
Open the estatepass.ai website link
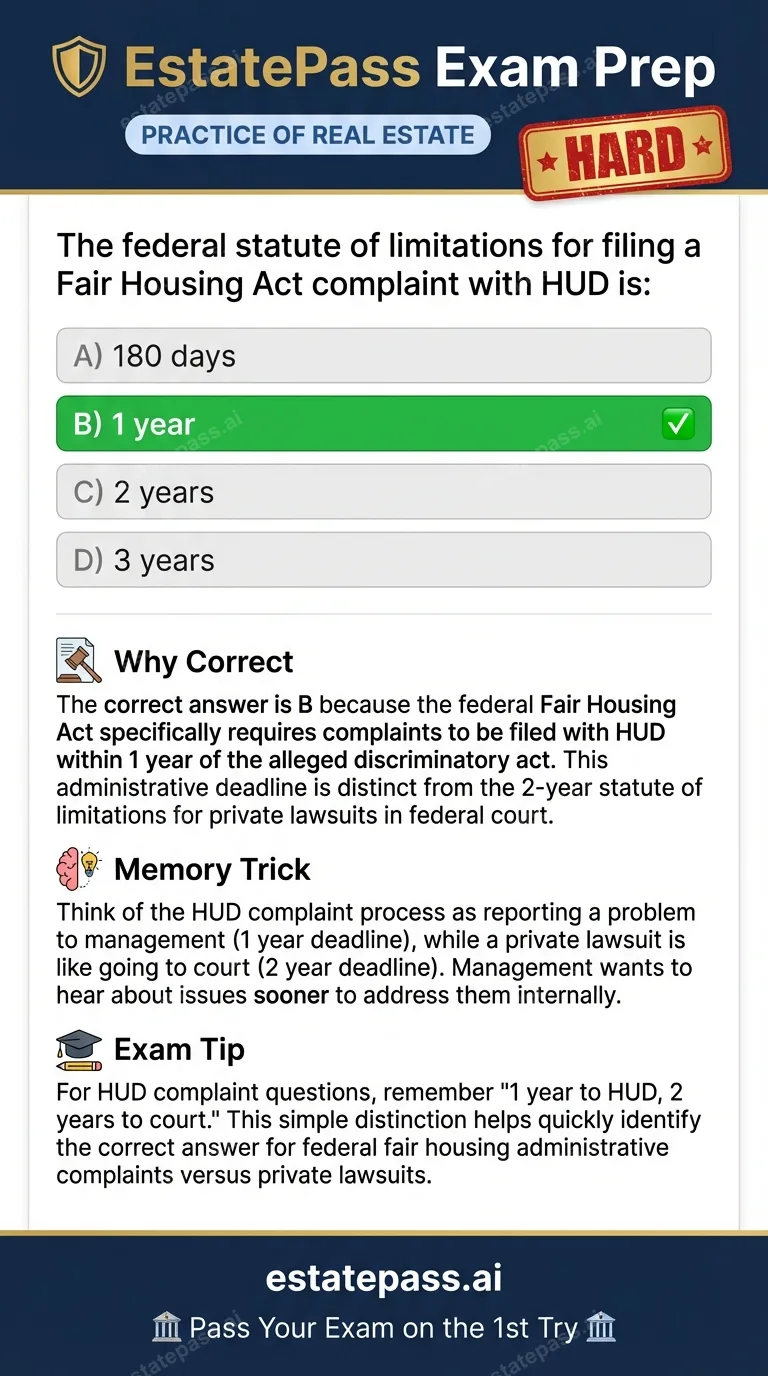(x=383, y=1277)
